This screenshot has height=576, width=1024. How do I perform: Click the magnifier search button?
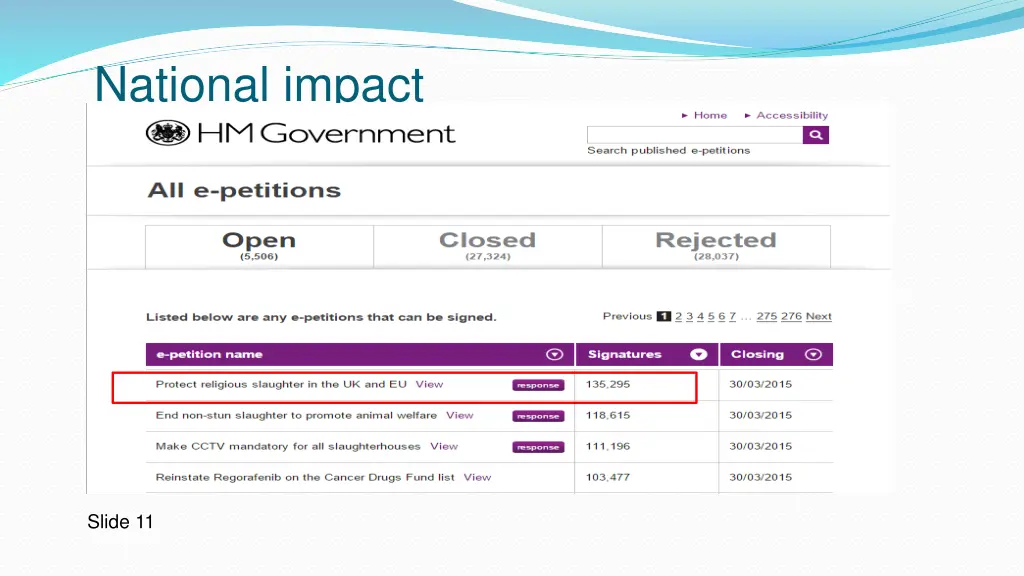[816, 135]
